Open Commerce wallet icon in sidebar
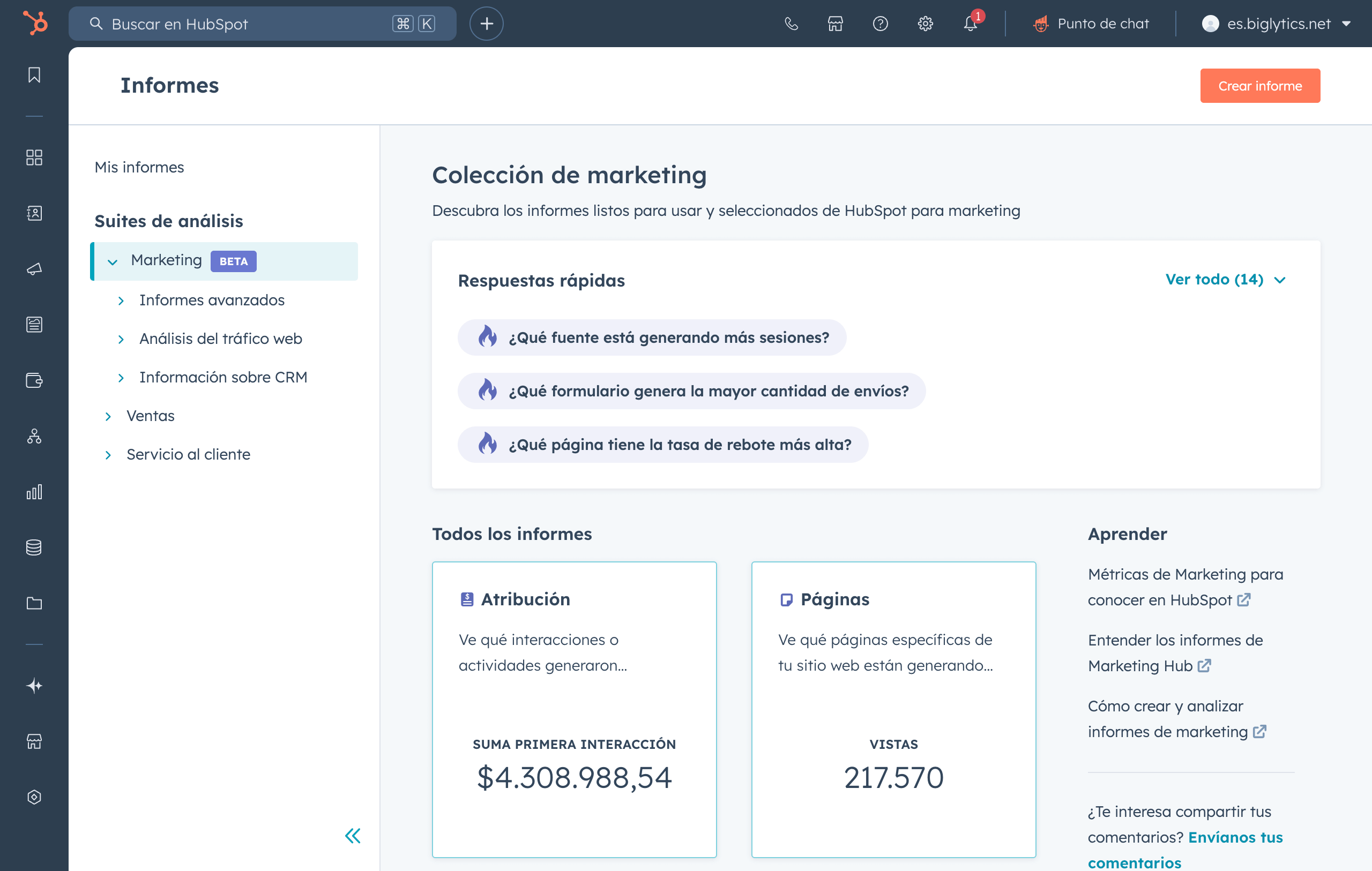The image size is (1372, 871). [34, 380]
